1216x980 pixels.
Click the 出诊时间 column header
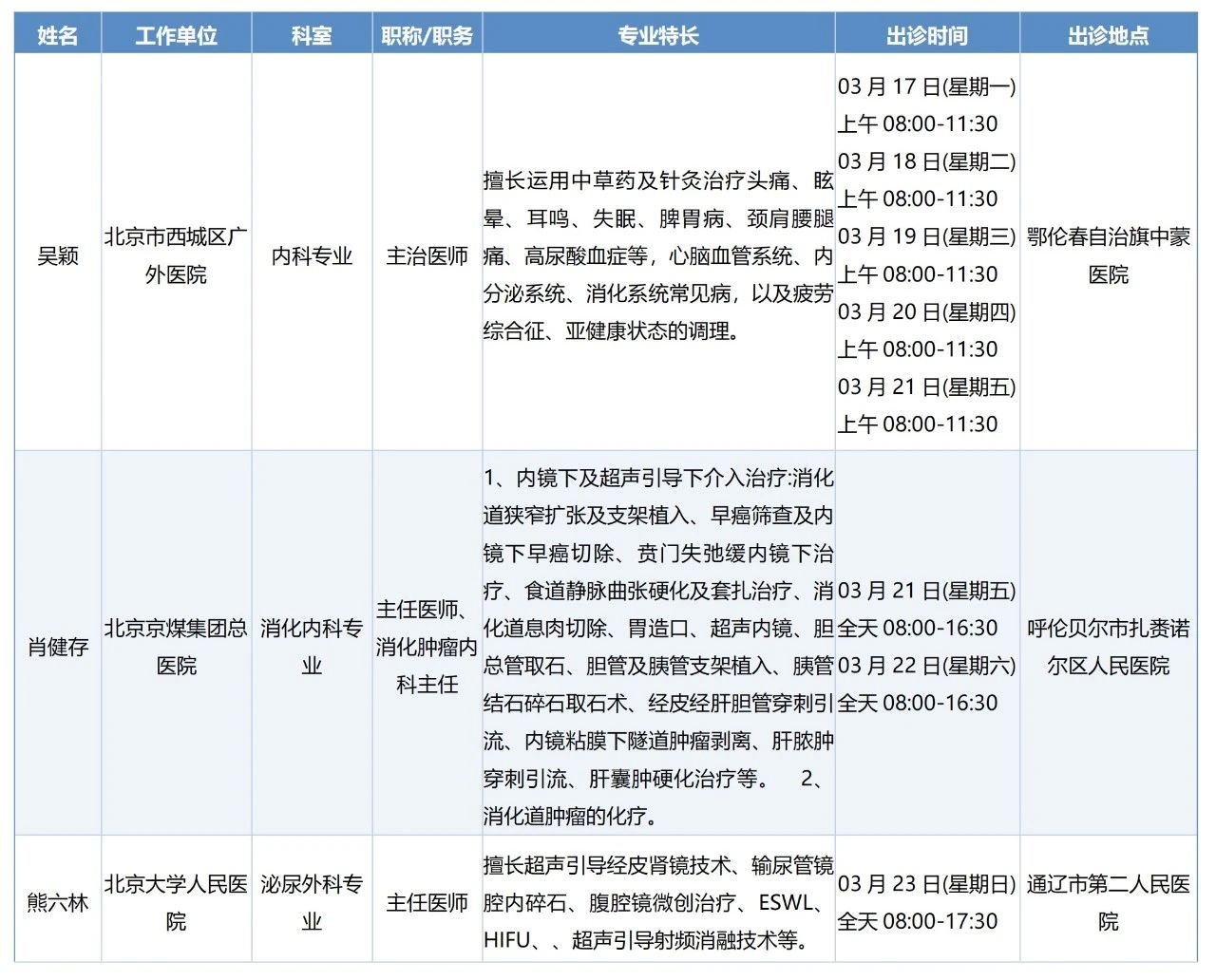tap(927, 36)
